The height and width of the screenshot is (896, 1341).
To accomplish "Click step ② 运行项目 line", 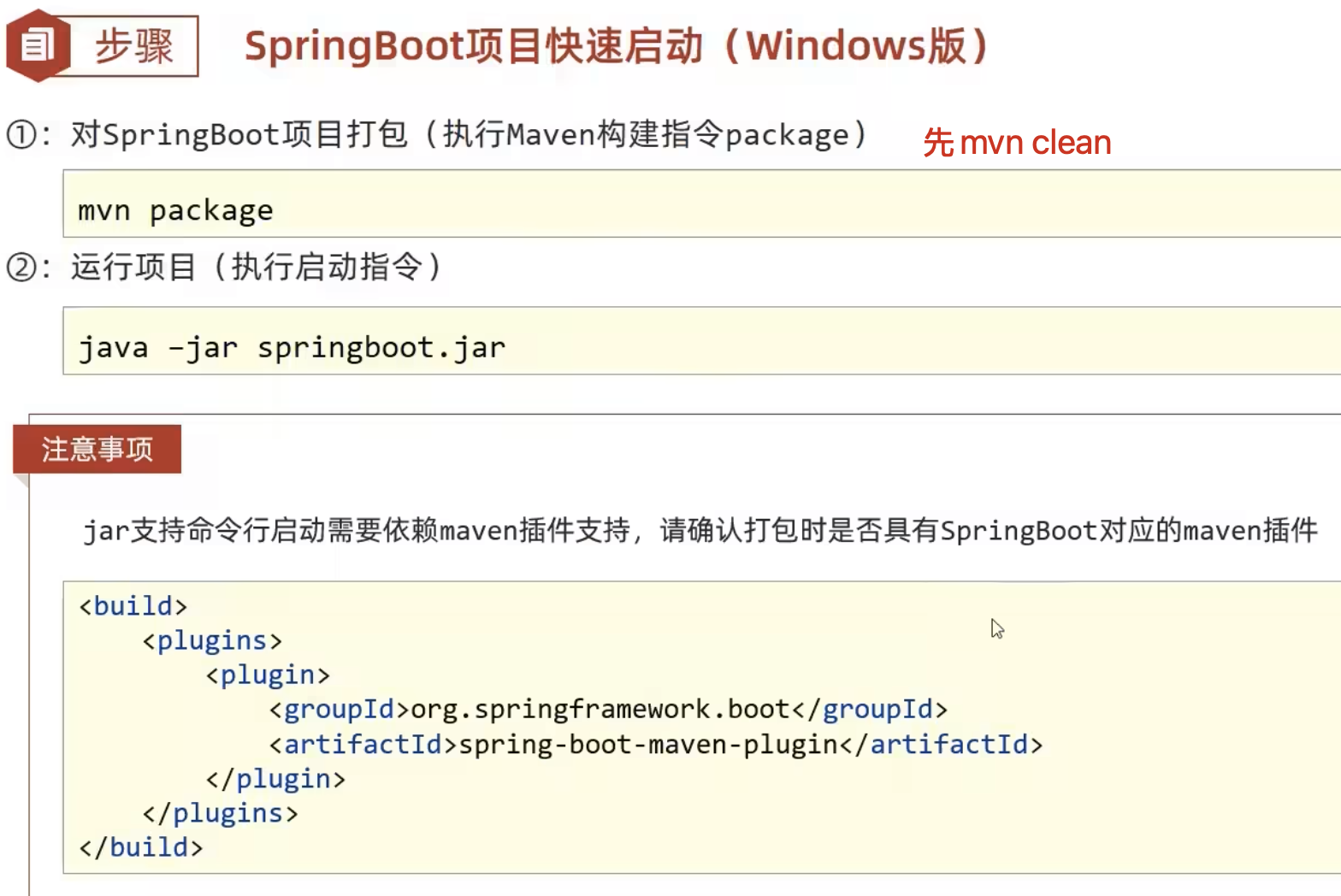I will pyautogui.click(x=224, y=267).
